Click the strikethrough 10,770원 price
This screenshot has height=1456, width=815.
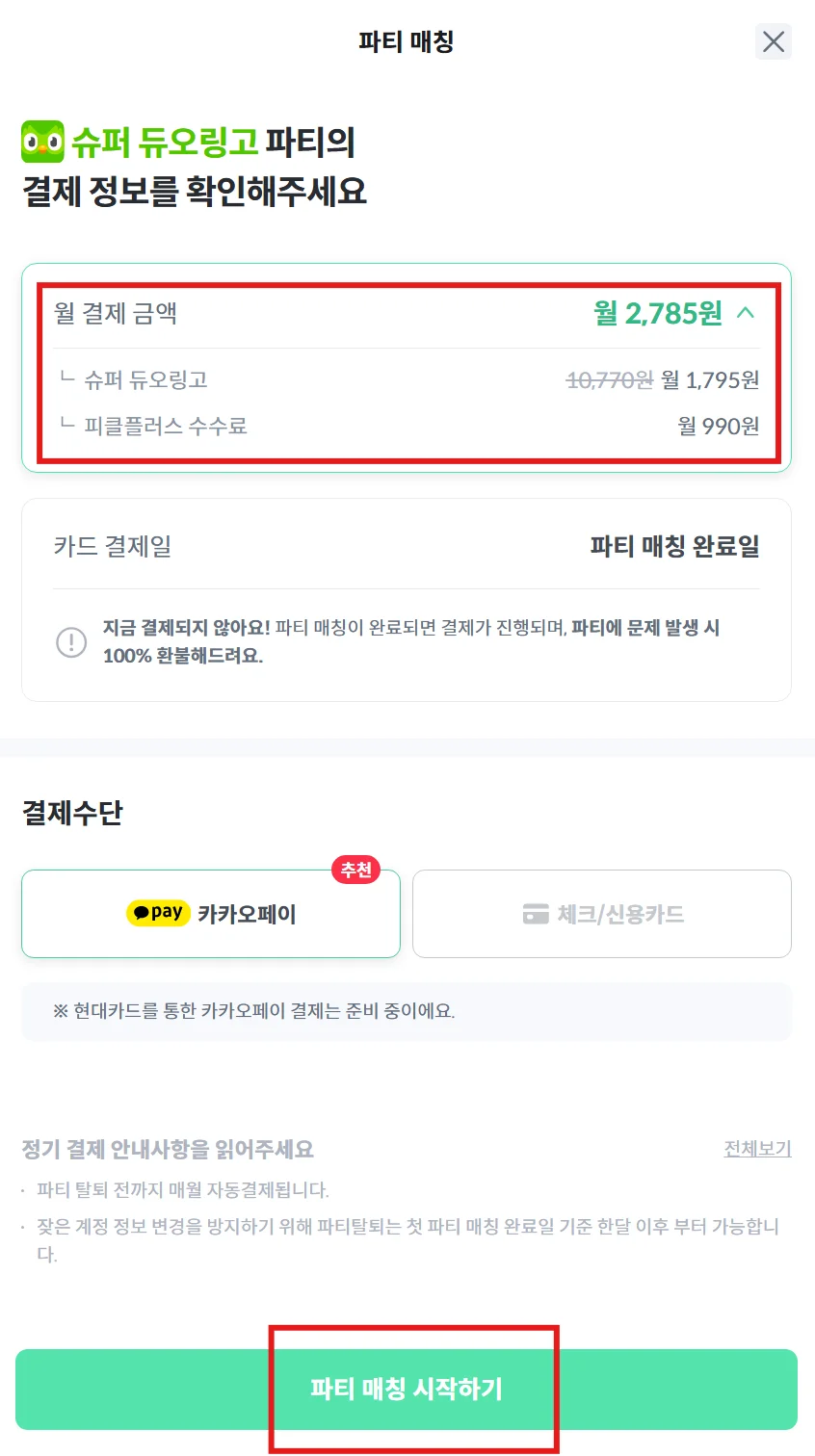coord(609,380)
